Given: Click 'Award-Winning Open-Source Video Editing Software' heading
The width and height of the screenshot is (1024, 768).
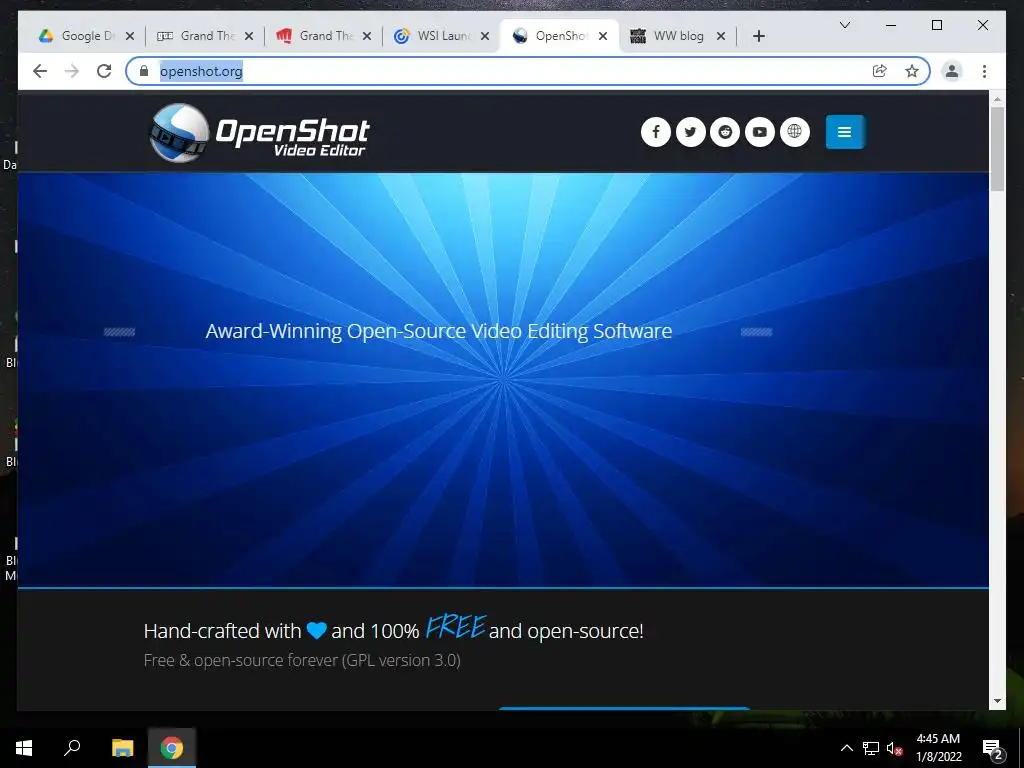Looking at the screenshot, I should [x=439, y=331].
